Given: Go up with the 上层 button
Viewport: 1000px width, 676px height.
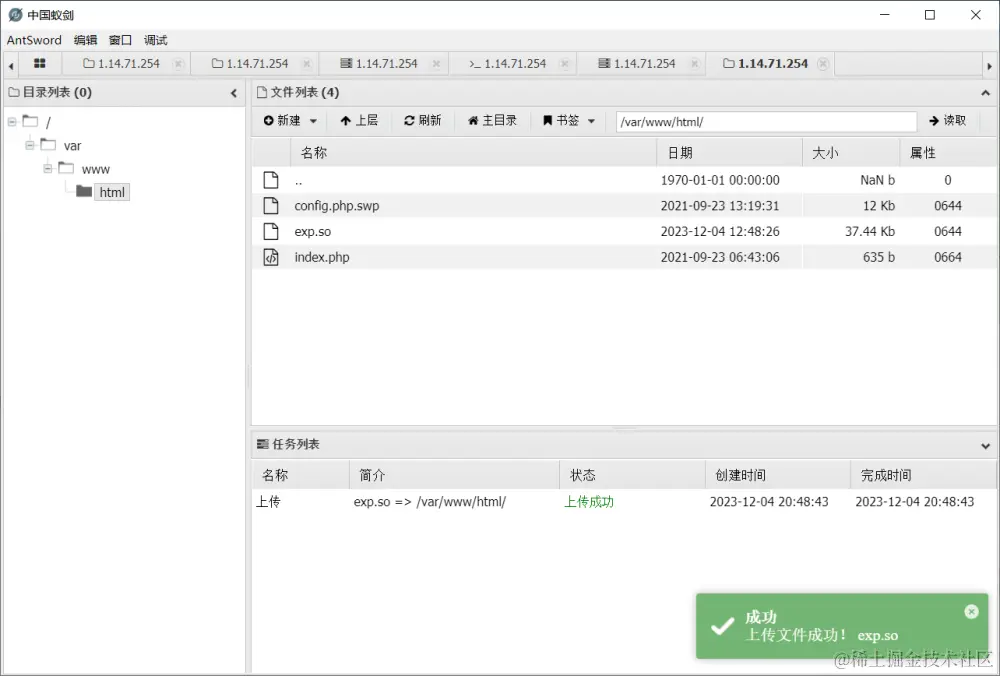Looking at the screenshot, I should click(359, 121).
